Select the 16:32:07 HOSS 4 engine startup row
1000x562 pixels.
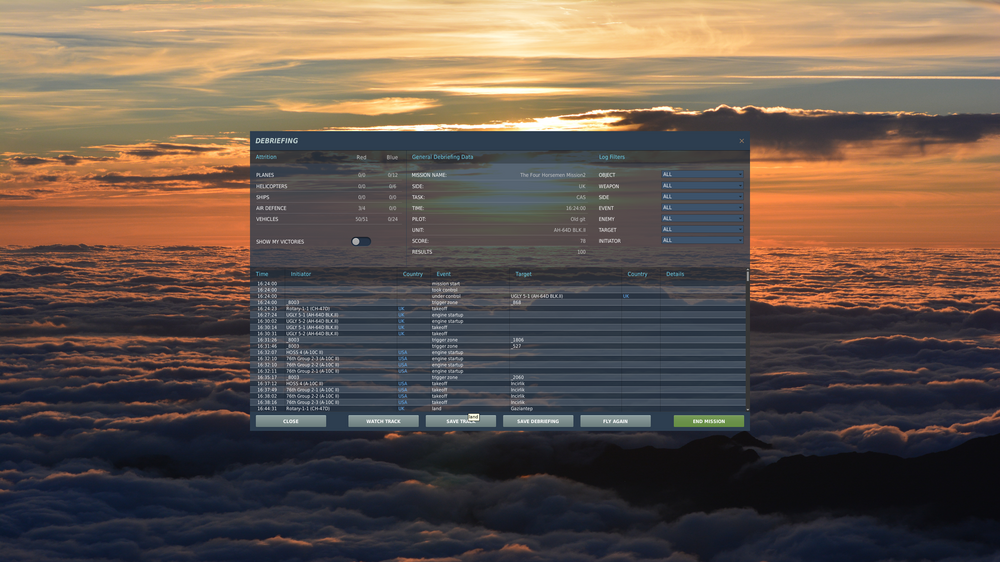pyautogui.click(x=500, y=353)
